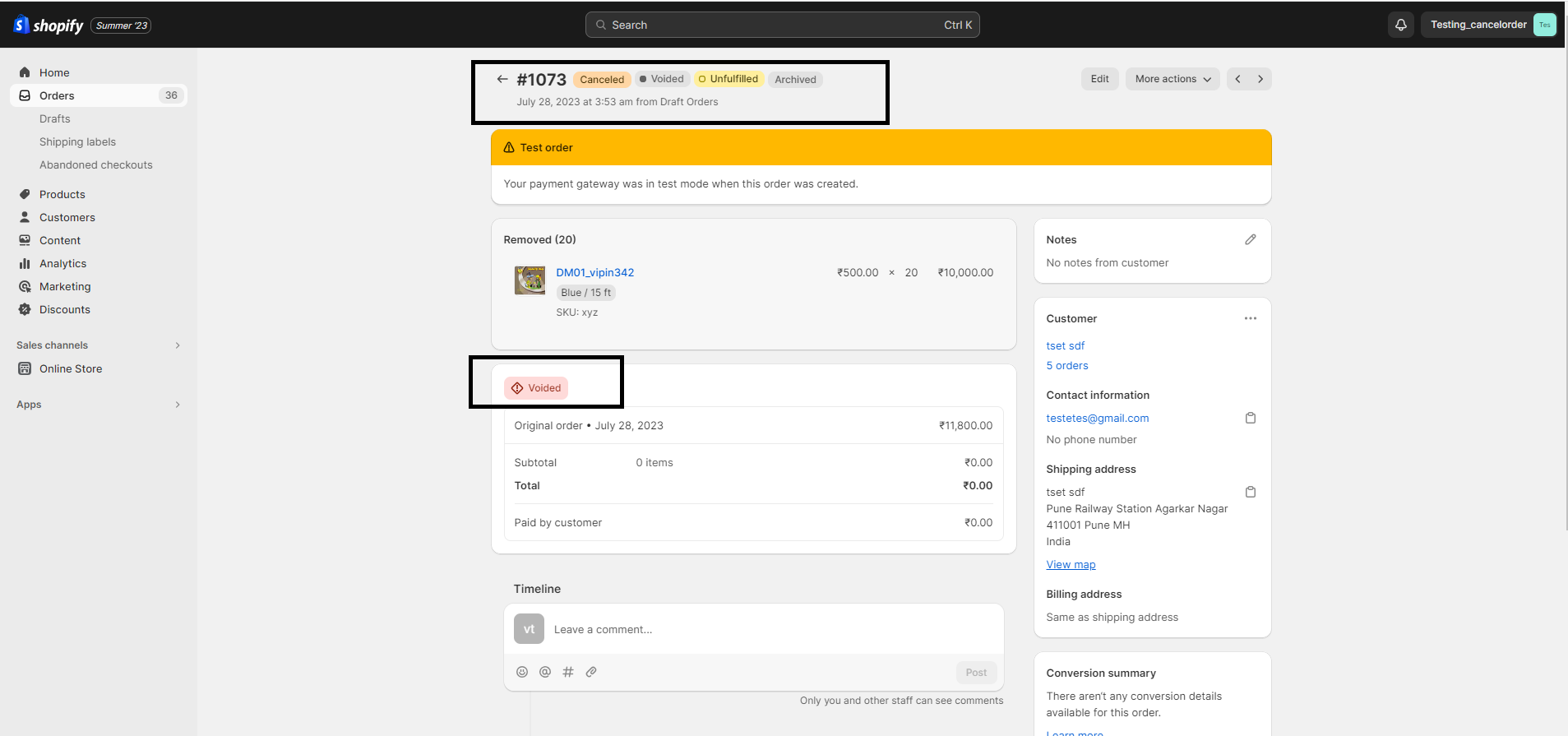Screen dimensions: 1568x736
Task: Click the Discounts badge icon
Action: point(25,309)
